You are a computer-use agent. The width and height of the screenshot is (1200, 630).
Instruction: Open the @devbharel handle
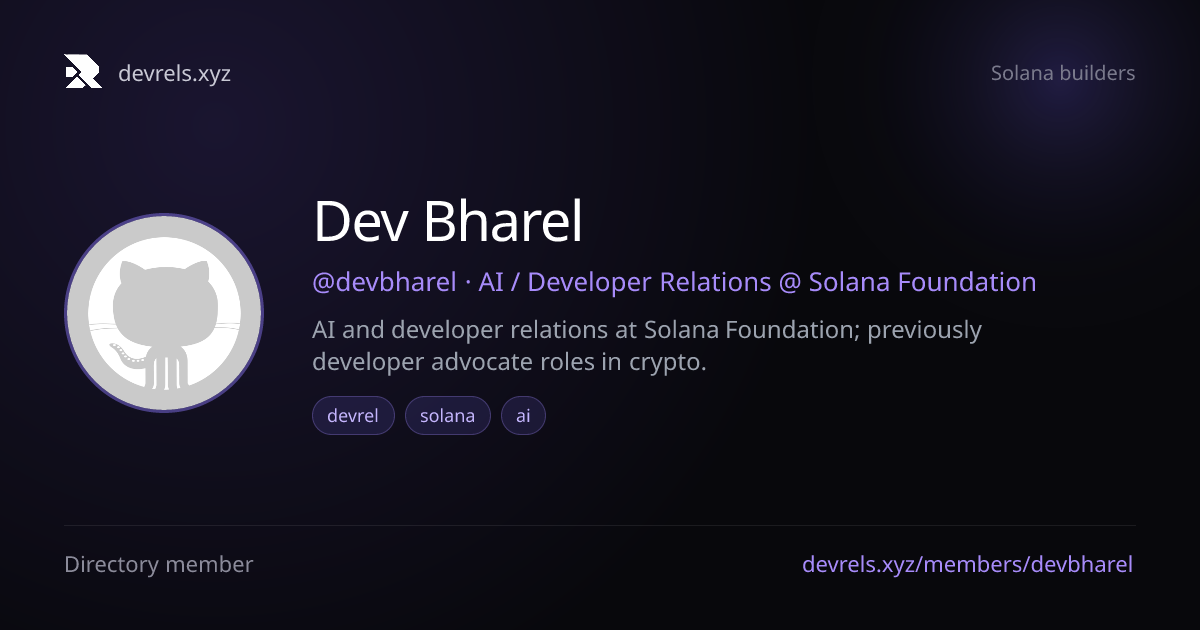coord(385,282)
